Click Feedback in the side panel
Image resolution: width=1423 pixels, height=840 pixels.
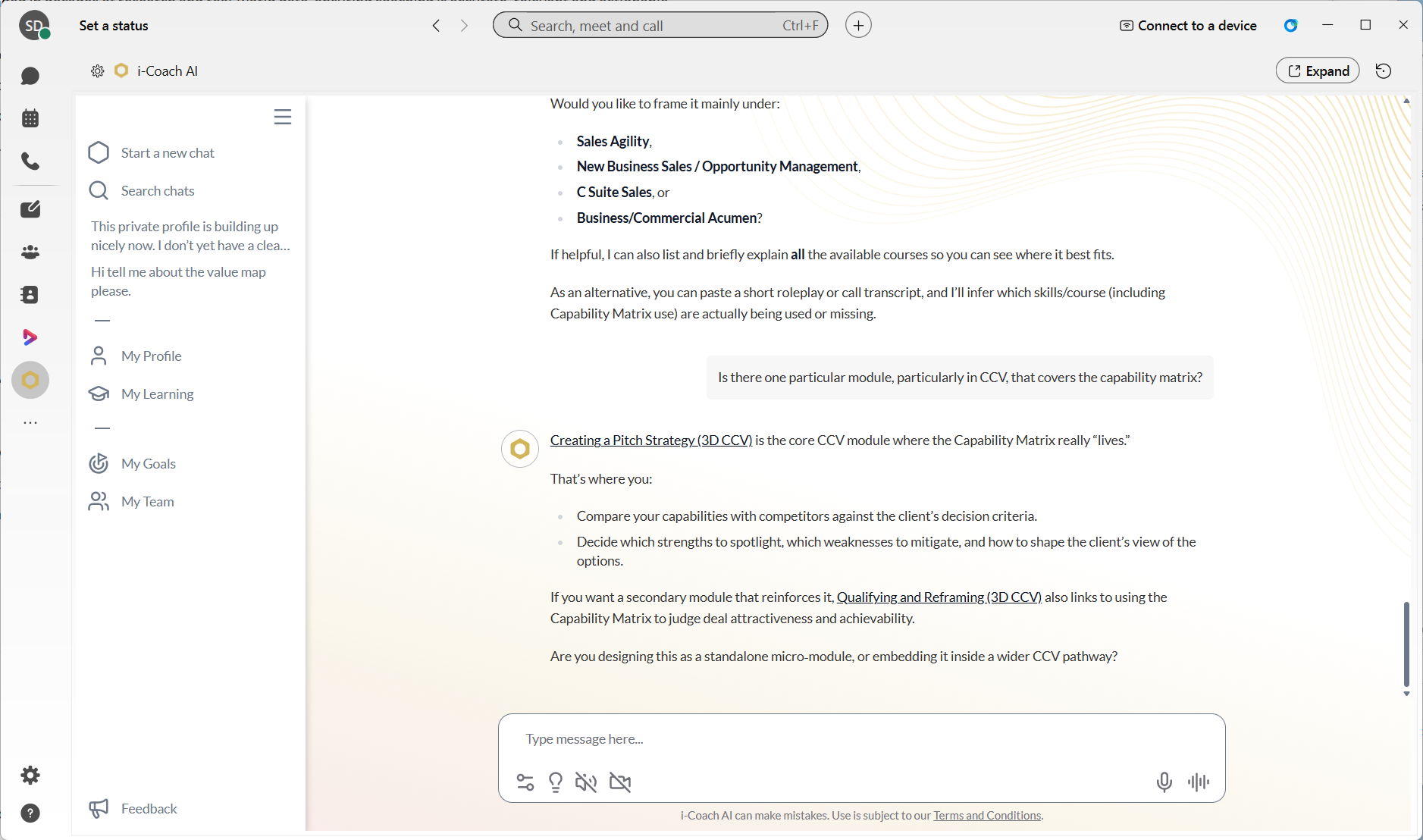click(133, 809)
